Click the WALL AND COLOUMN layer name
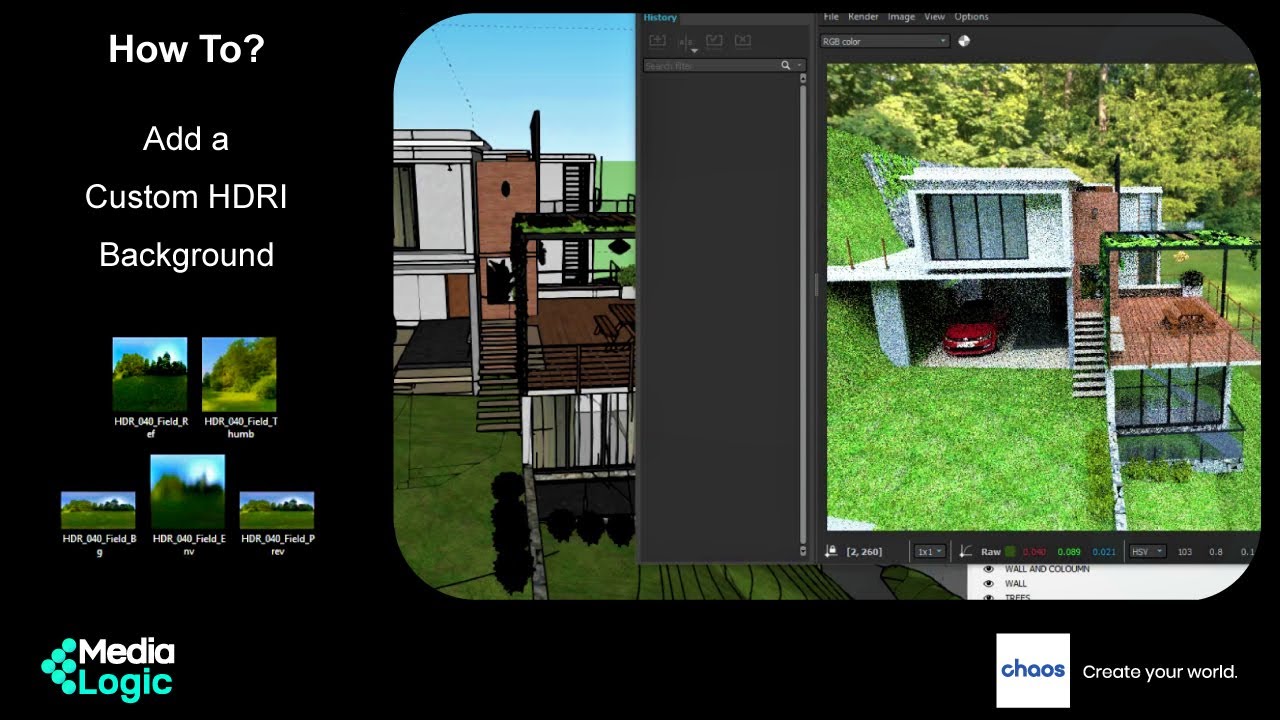1280x720 pixels. click(x=1047, y=569)
